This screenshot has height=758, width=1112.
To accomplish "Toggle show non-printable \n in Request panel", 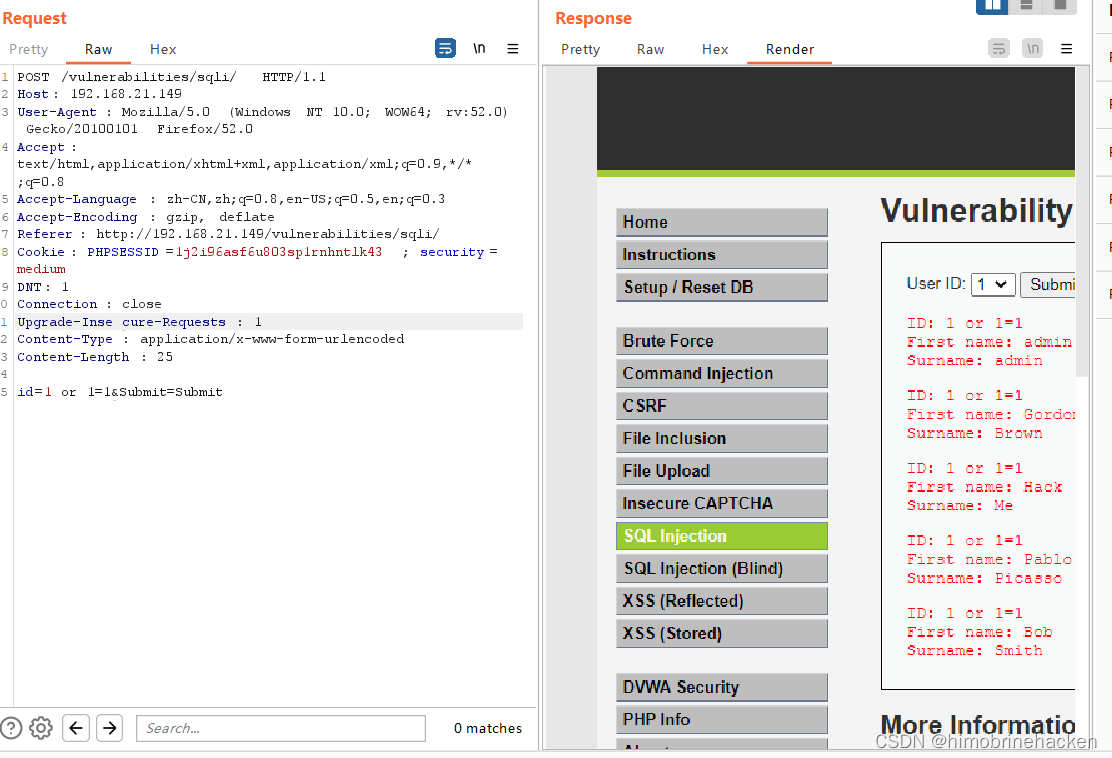I will click(x=479, y=48).
